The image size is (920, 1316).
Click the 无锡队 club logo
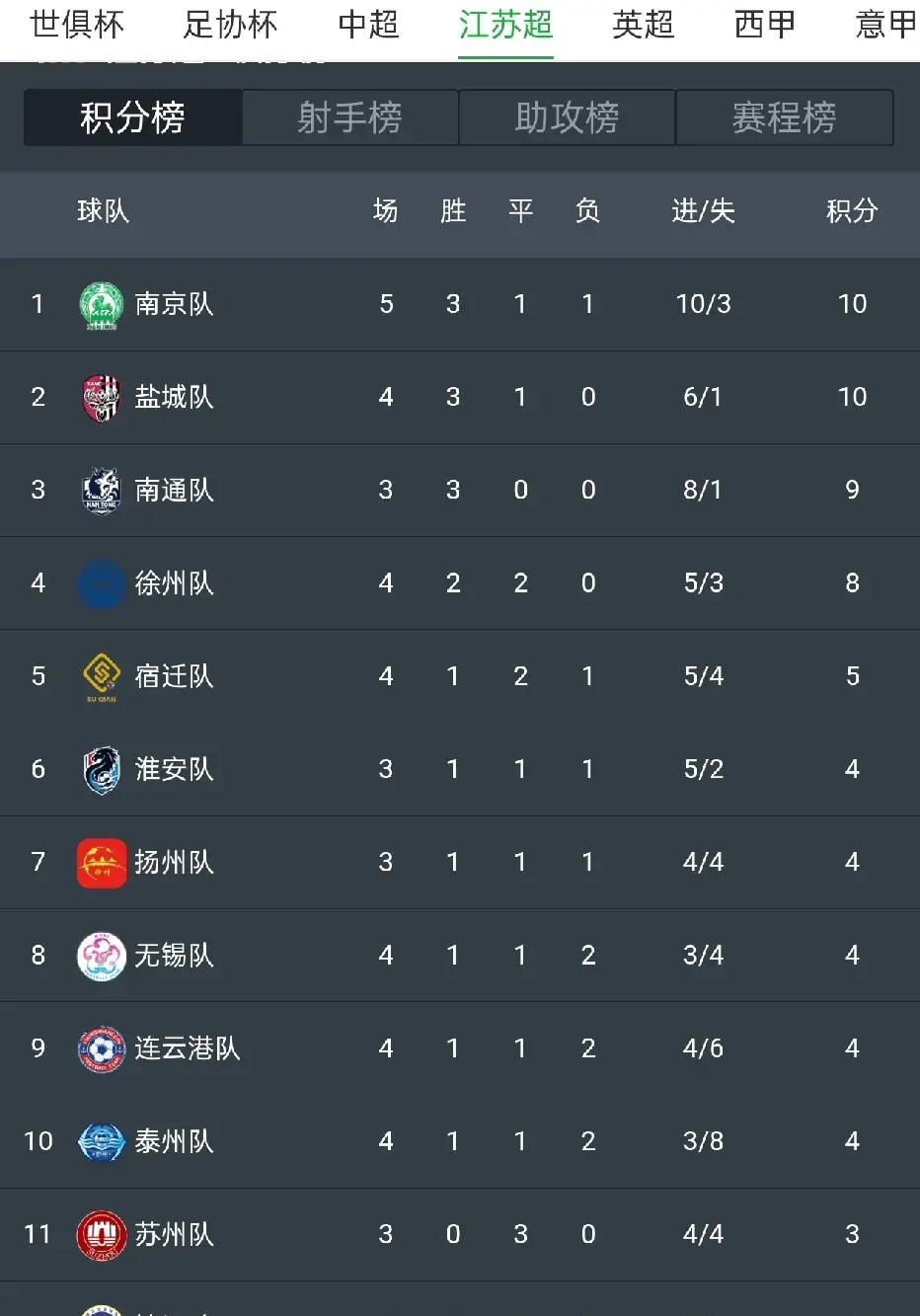[x=99, y=955]
